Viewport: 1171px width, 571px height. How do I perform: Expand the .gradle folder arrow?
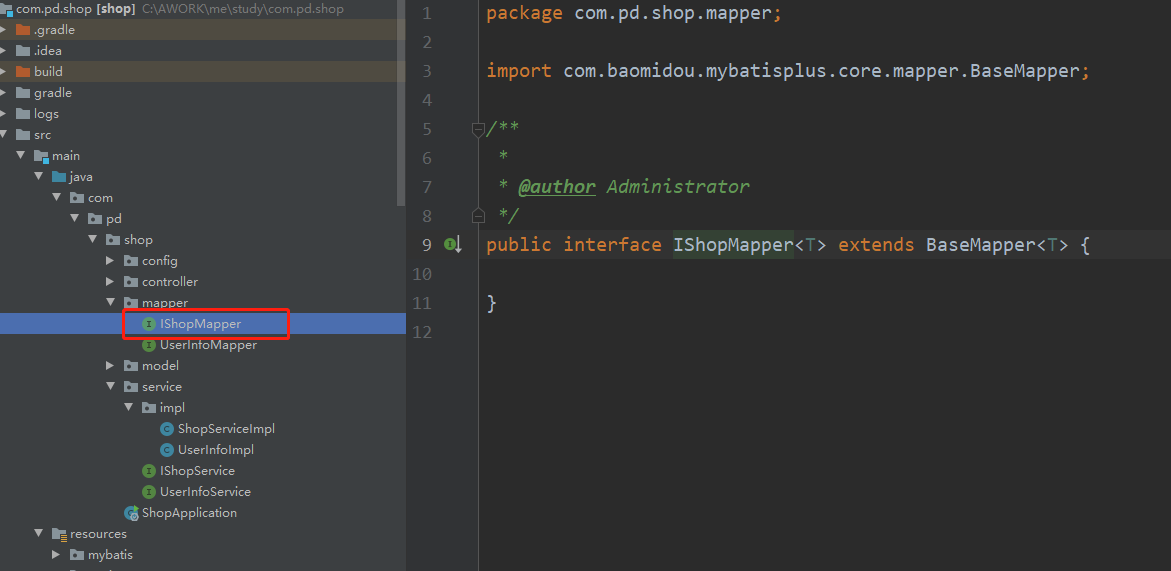[x=4, y=30]
